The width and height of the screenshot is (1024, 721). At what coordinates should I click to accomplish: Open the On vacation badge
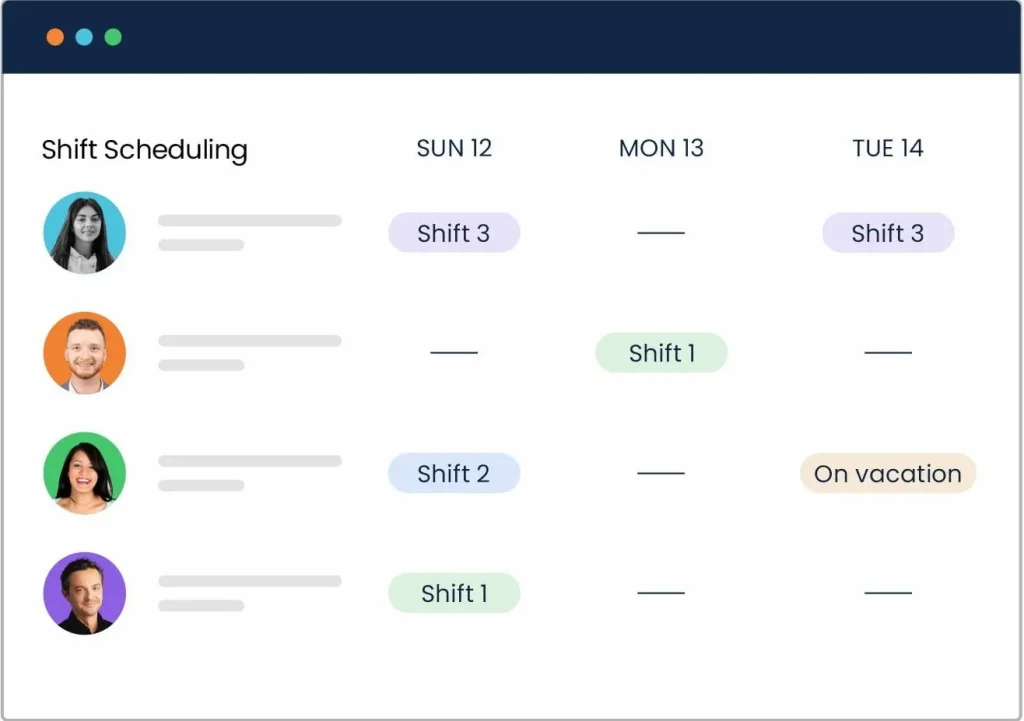click(888, 473)
